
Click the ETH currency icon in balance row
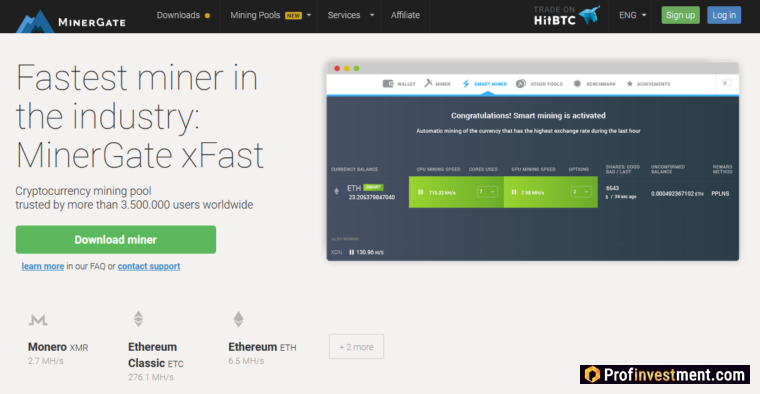[337, 191]
